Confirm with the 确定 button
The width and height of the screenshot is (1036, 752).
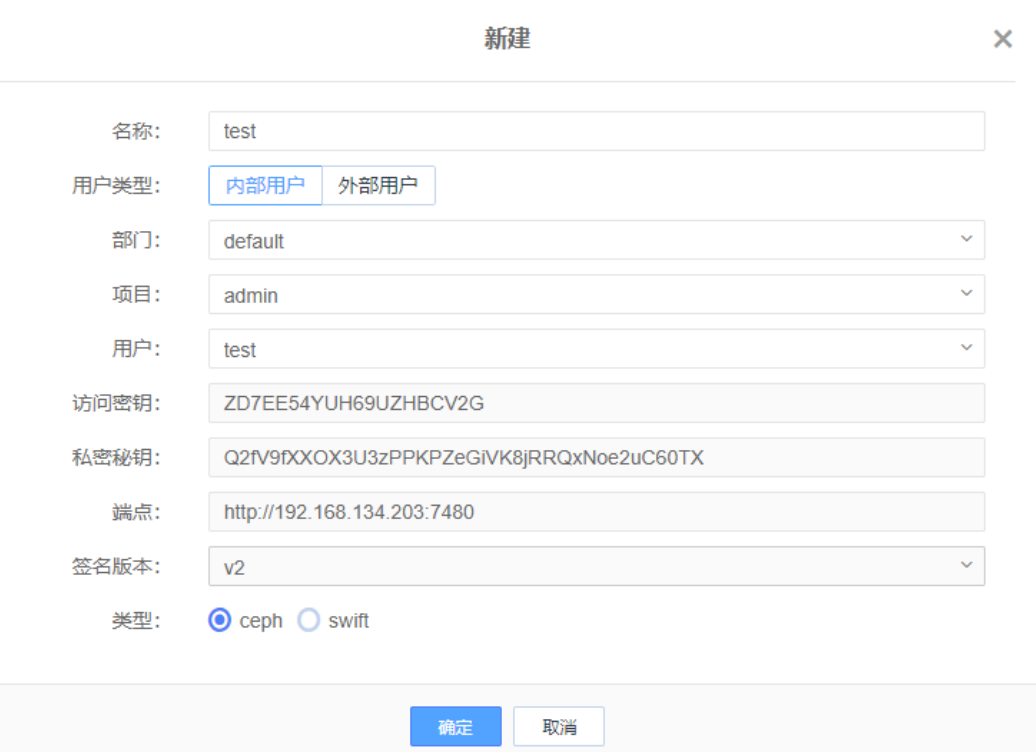455,727
